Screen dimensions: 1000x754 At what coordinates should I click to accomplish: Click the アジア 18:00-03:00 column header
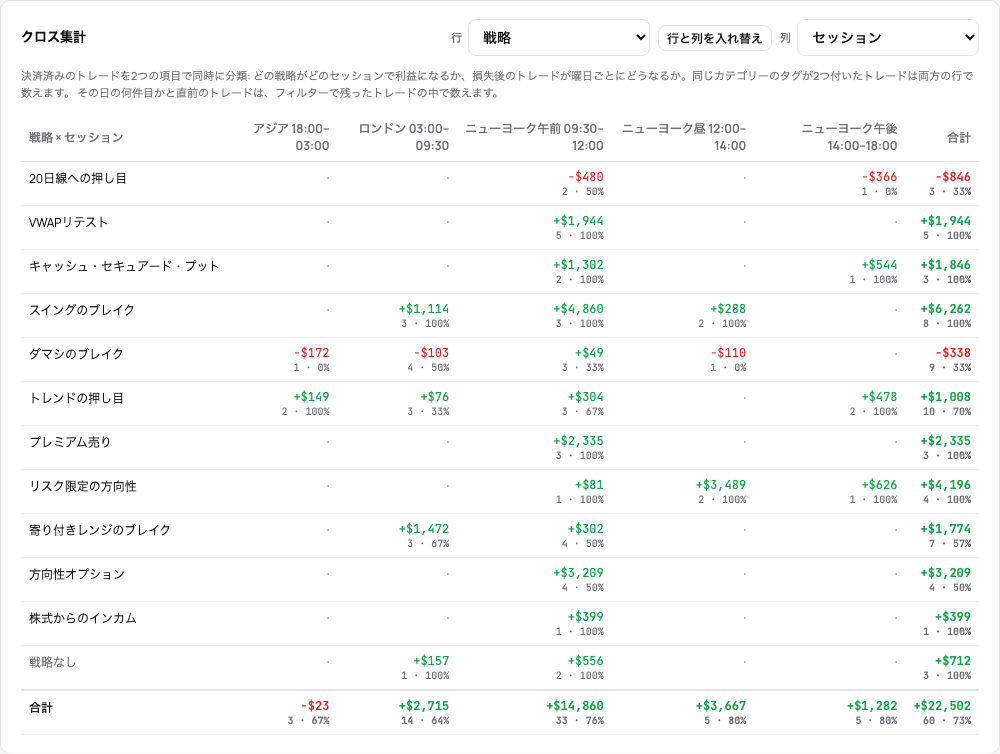click(x=291, y=137)
